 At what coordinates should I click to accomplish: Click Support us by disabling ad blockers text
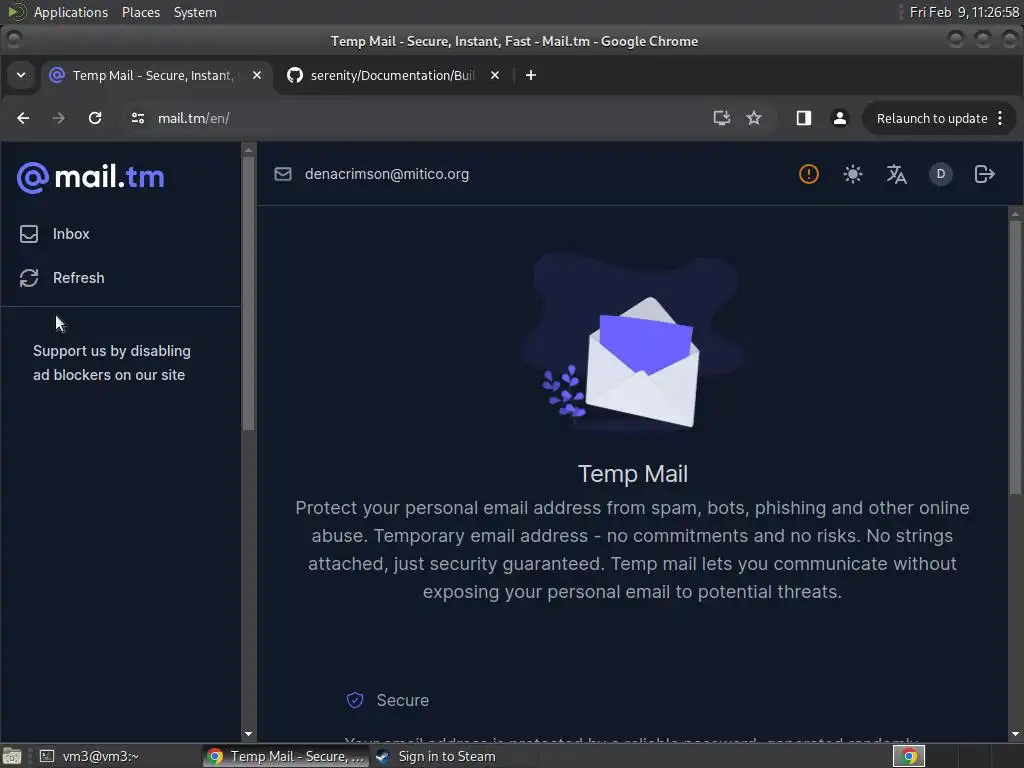point(111,363)
